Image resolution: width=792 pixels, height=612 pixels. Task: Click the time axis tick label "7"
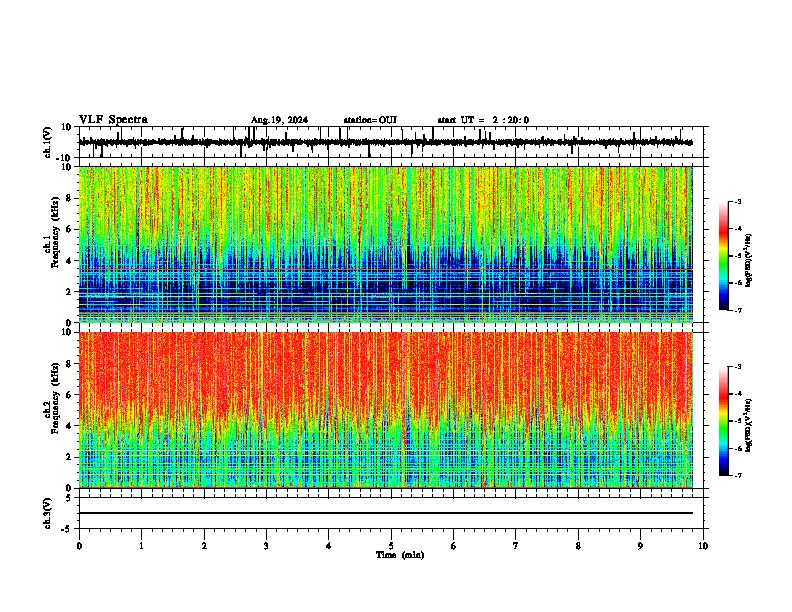516,546
